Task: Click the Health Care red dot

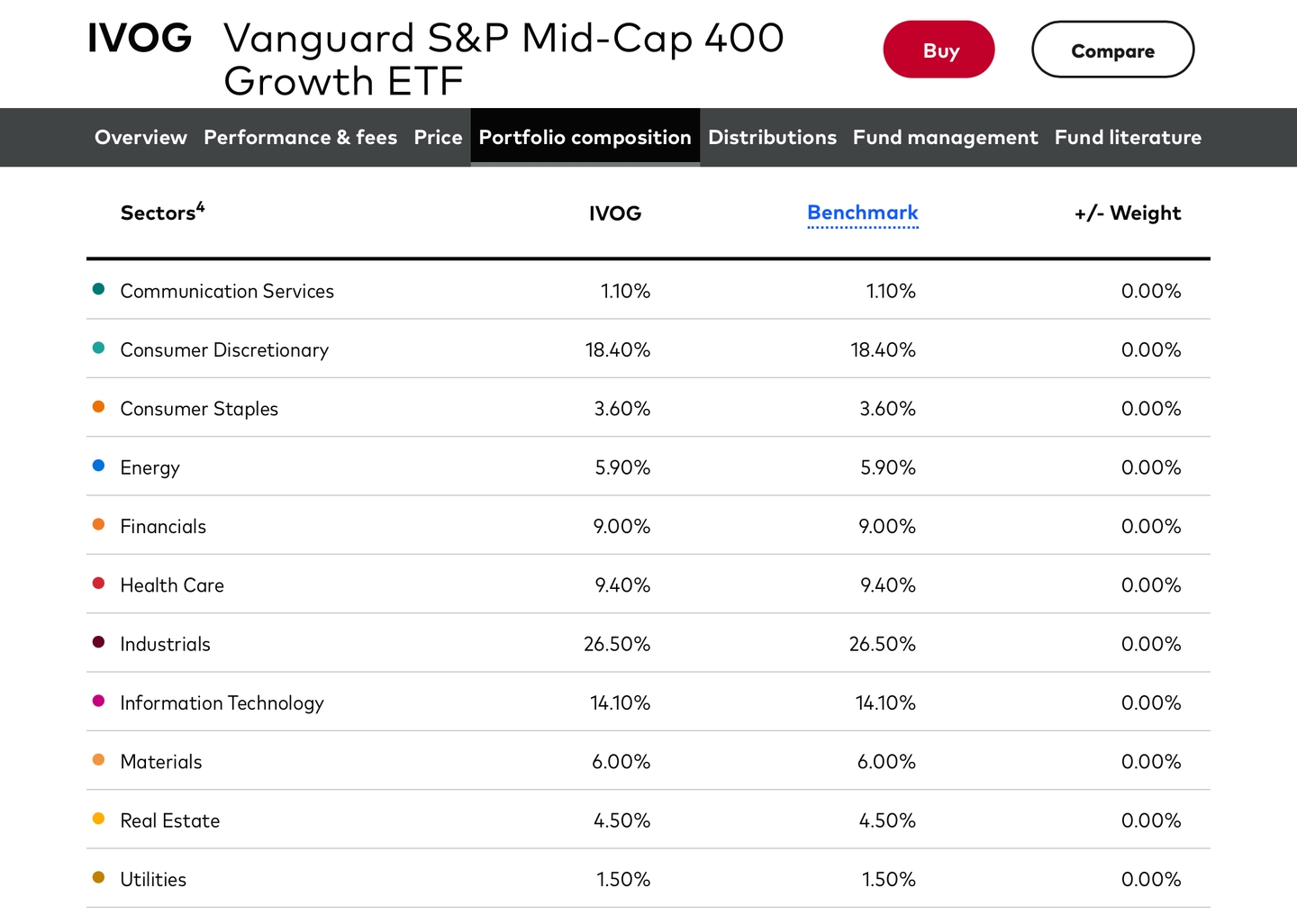Action: point(99,584)
